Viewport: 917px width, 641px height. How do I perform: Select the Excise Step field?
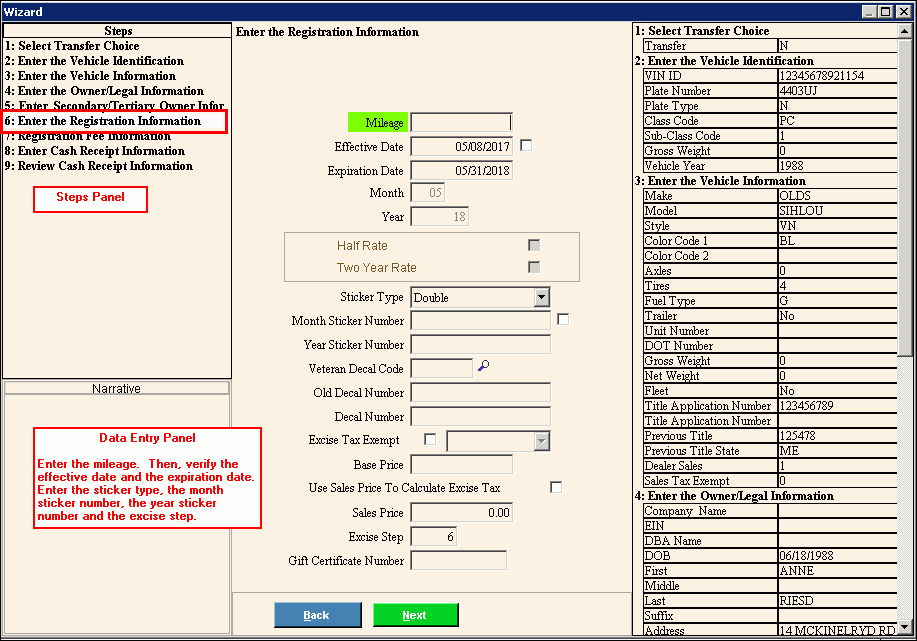[434, 537]
